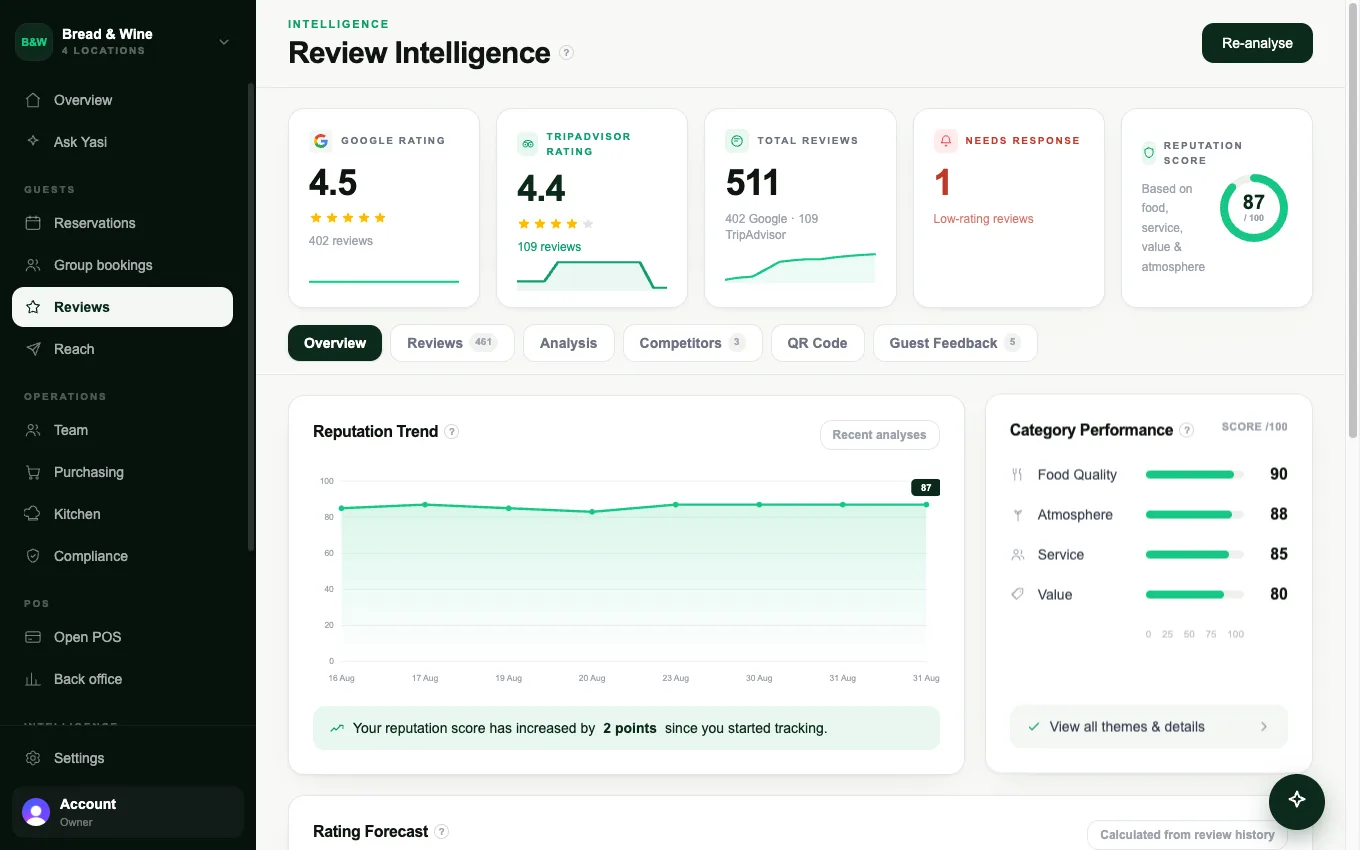Open Ask Yasi in the sidebar
The image size is (1360, 850).
(x=122, y=142)
